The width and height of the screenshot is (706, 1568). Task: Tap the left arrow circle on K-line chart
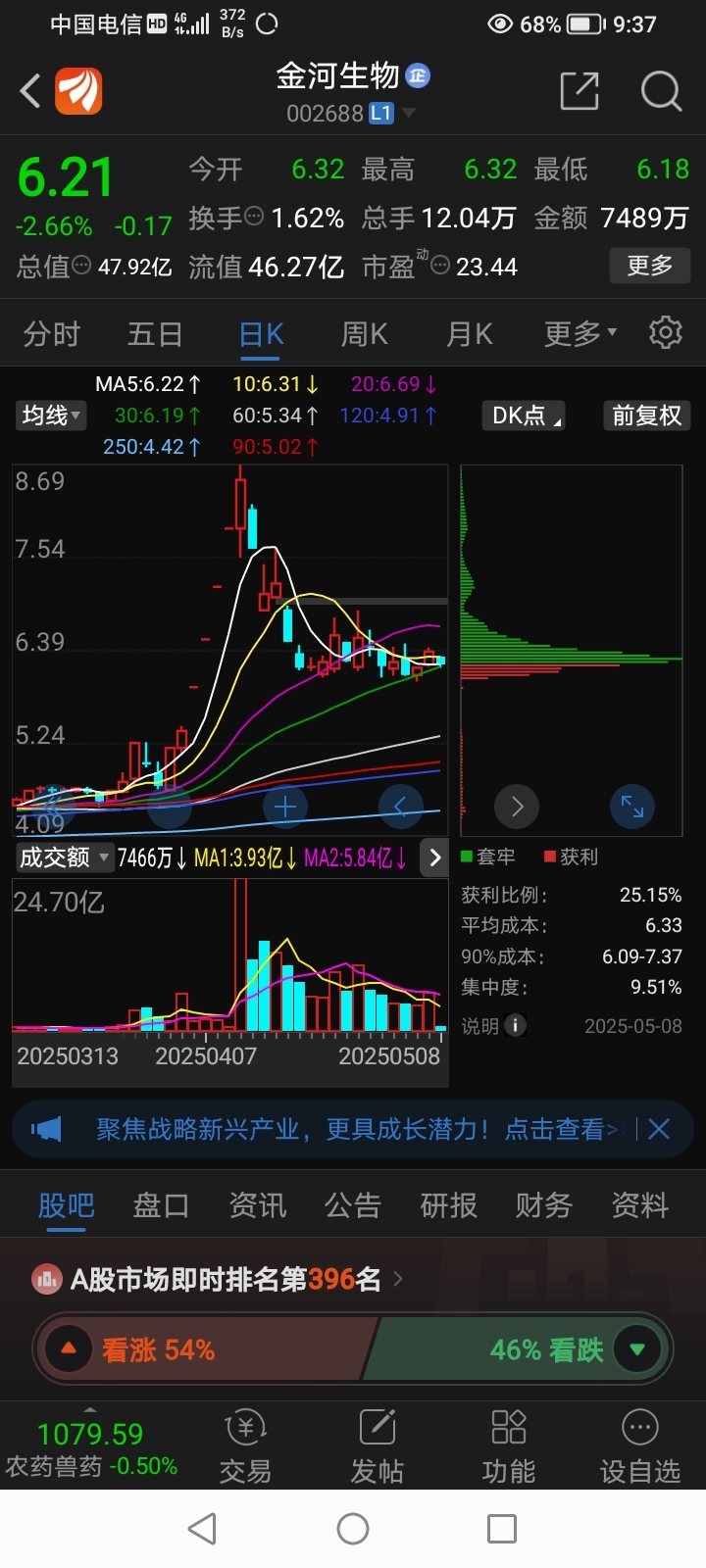point(400,807)
